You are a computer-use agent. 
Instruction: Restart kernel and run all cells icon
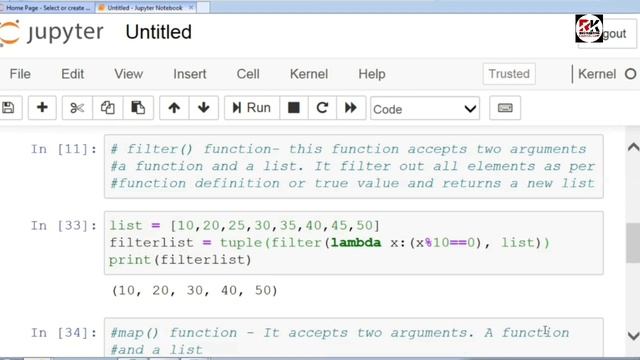point(351,108)
